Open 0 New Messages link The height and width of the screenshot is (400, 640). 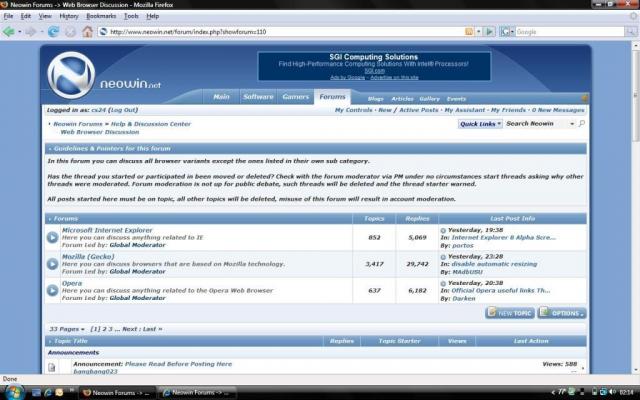(558, 110)
